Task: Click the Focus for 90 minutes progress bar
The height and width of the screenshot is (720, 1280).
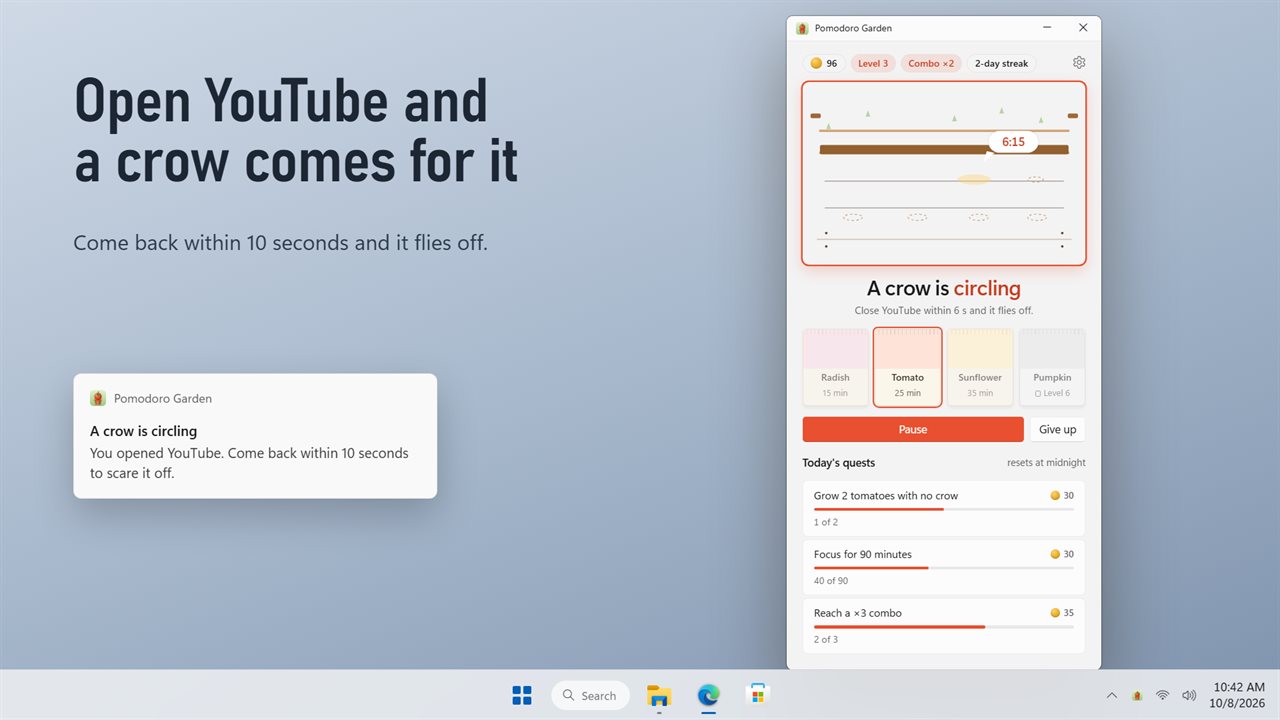Action: [x=944, y=568]
